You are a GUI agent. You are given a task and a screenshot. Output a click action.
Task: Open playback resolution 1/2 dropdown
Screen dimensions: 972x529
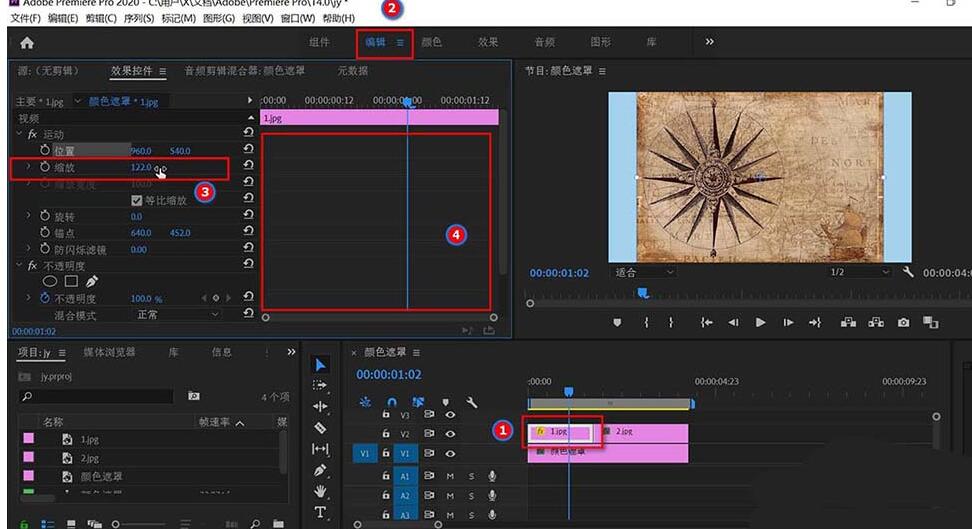coord(859,272)
